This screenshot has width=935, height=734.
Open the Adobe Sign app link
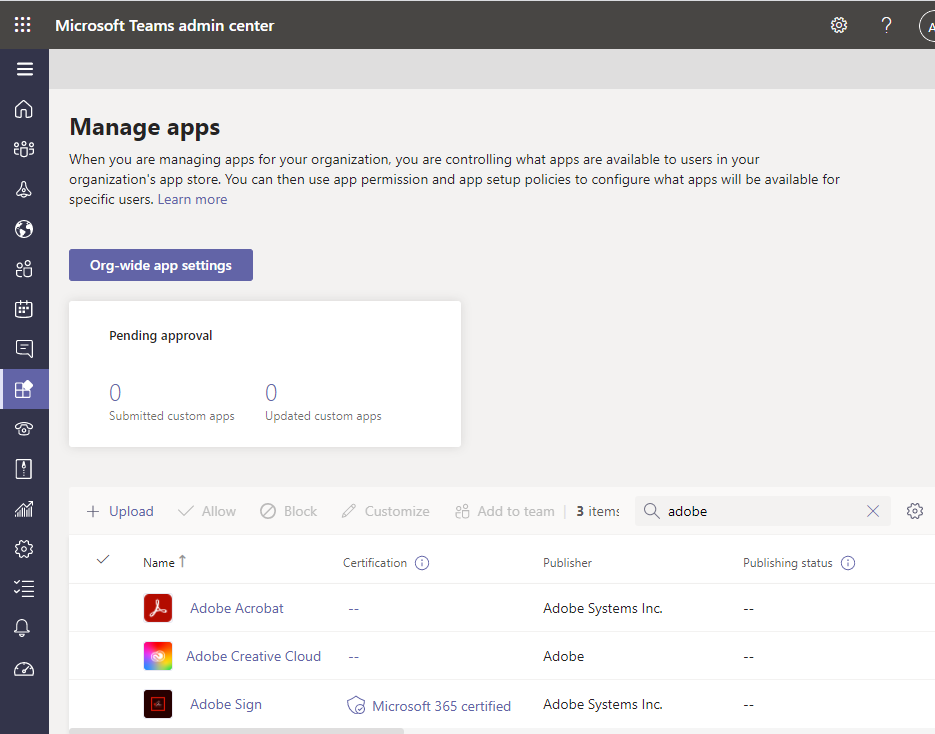(x=226, y=704)
